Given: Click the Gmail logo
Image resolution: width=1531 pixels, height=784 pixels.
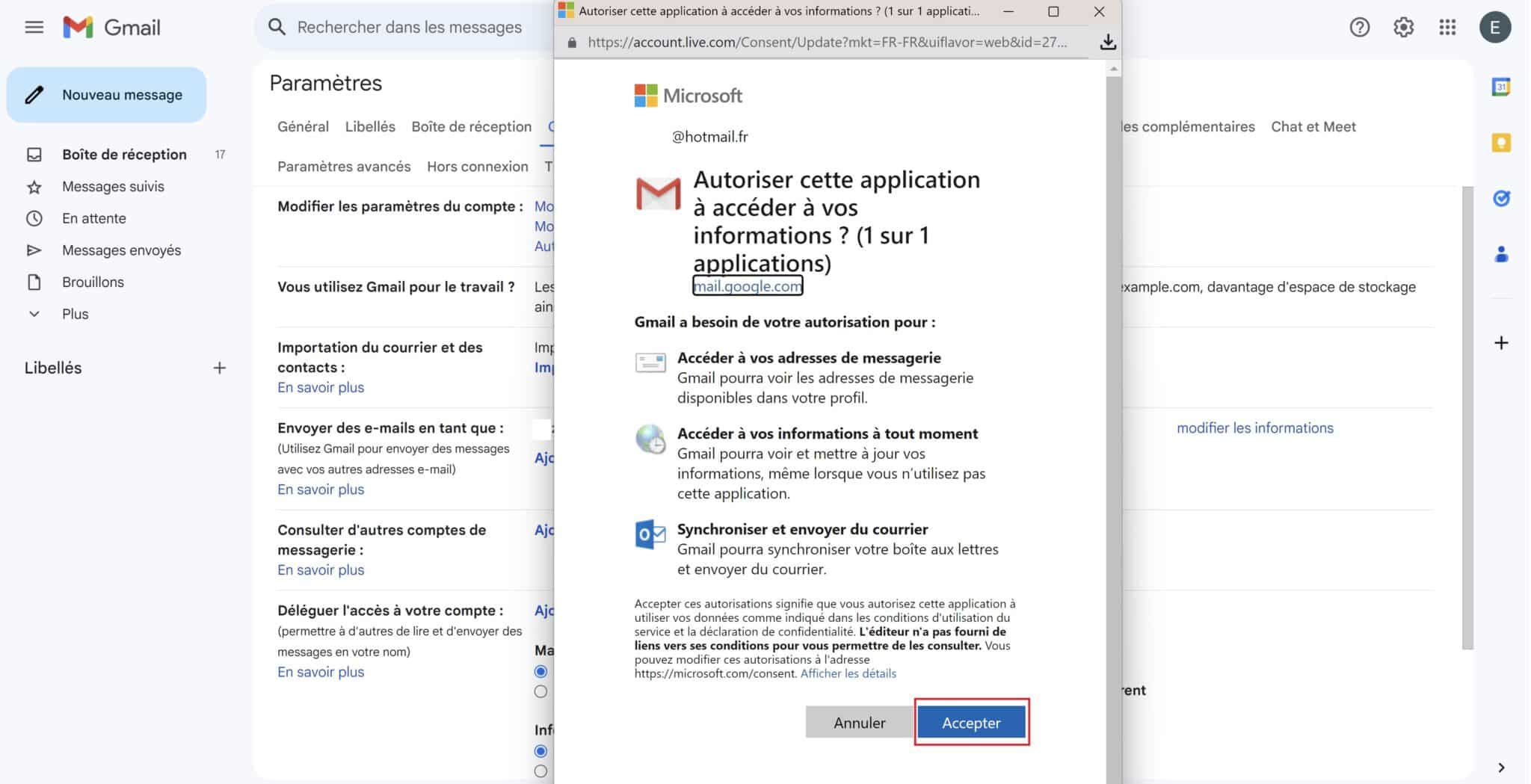Looking at the screenshot, I should coord(111,28).
